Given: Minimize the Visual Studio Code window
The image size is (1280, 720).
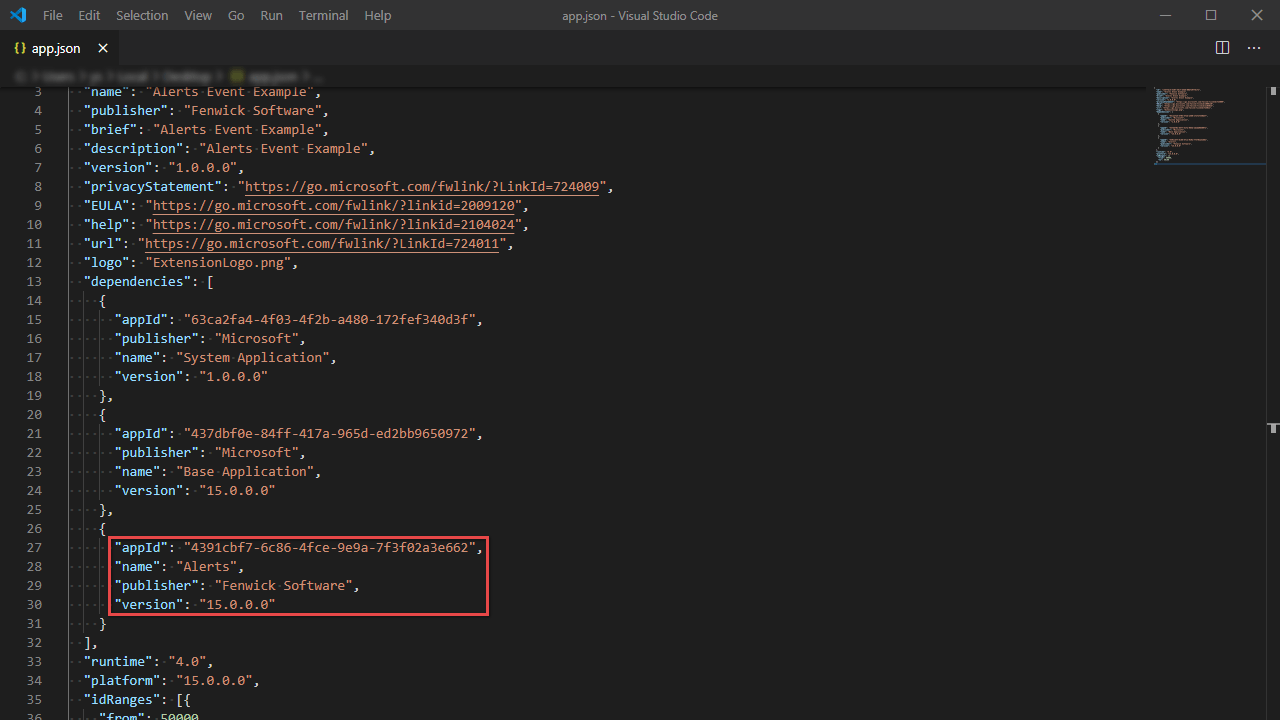Looking at the screenshot, I should (x=1165, y=15).
